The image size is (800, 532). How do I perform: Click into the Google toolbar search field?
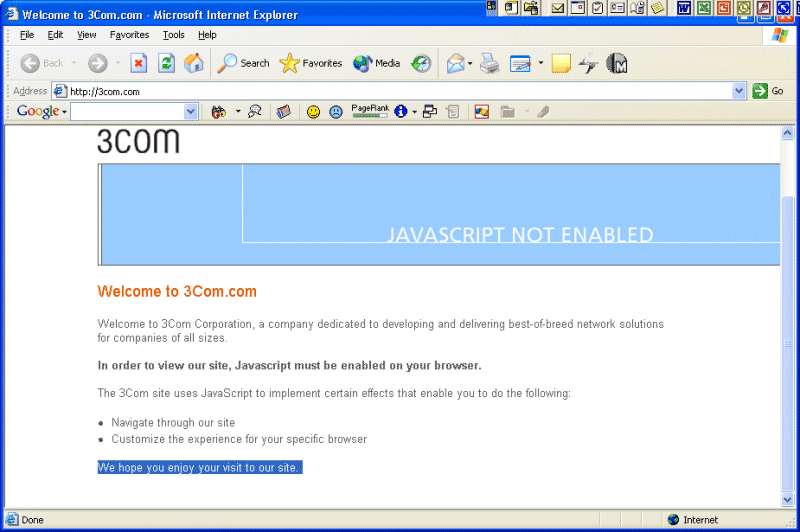[x=128, y=111]
